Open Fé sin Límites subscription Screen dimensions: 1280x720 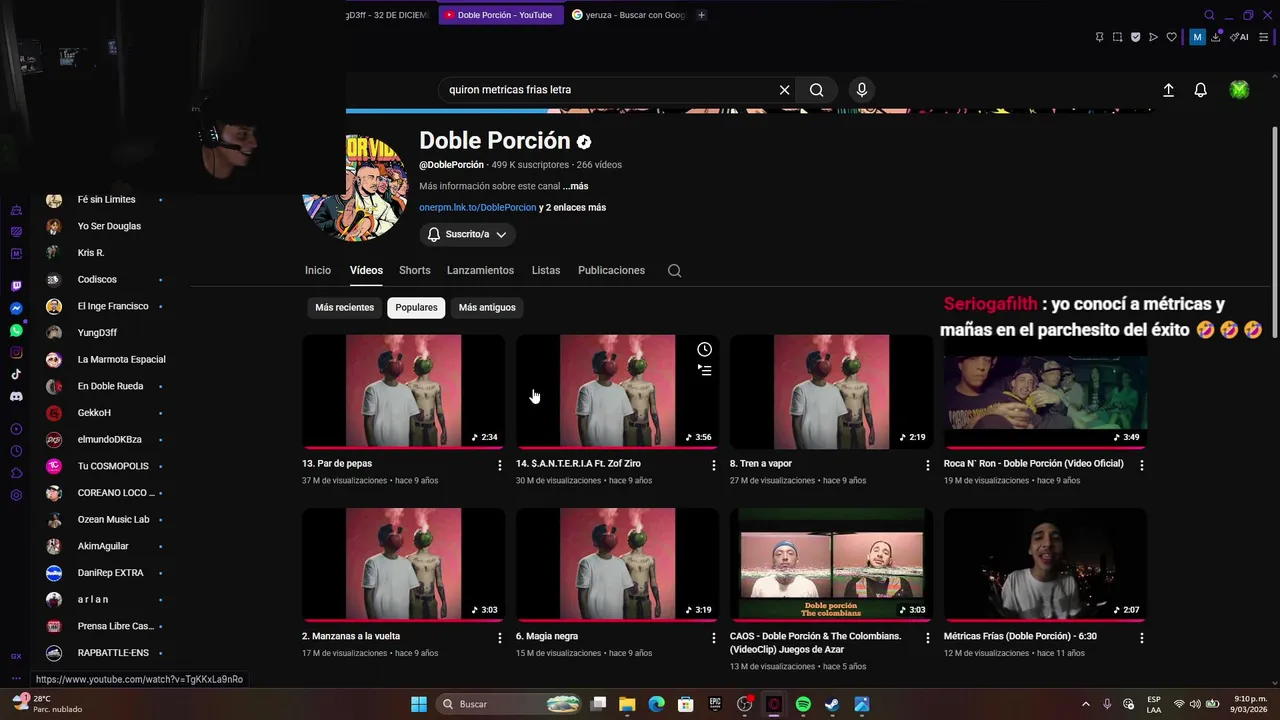pos(105,200)
